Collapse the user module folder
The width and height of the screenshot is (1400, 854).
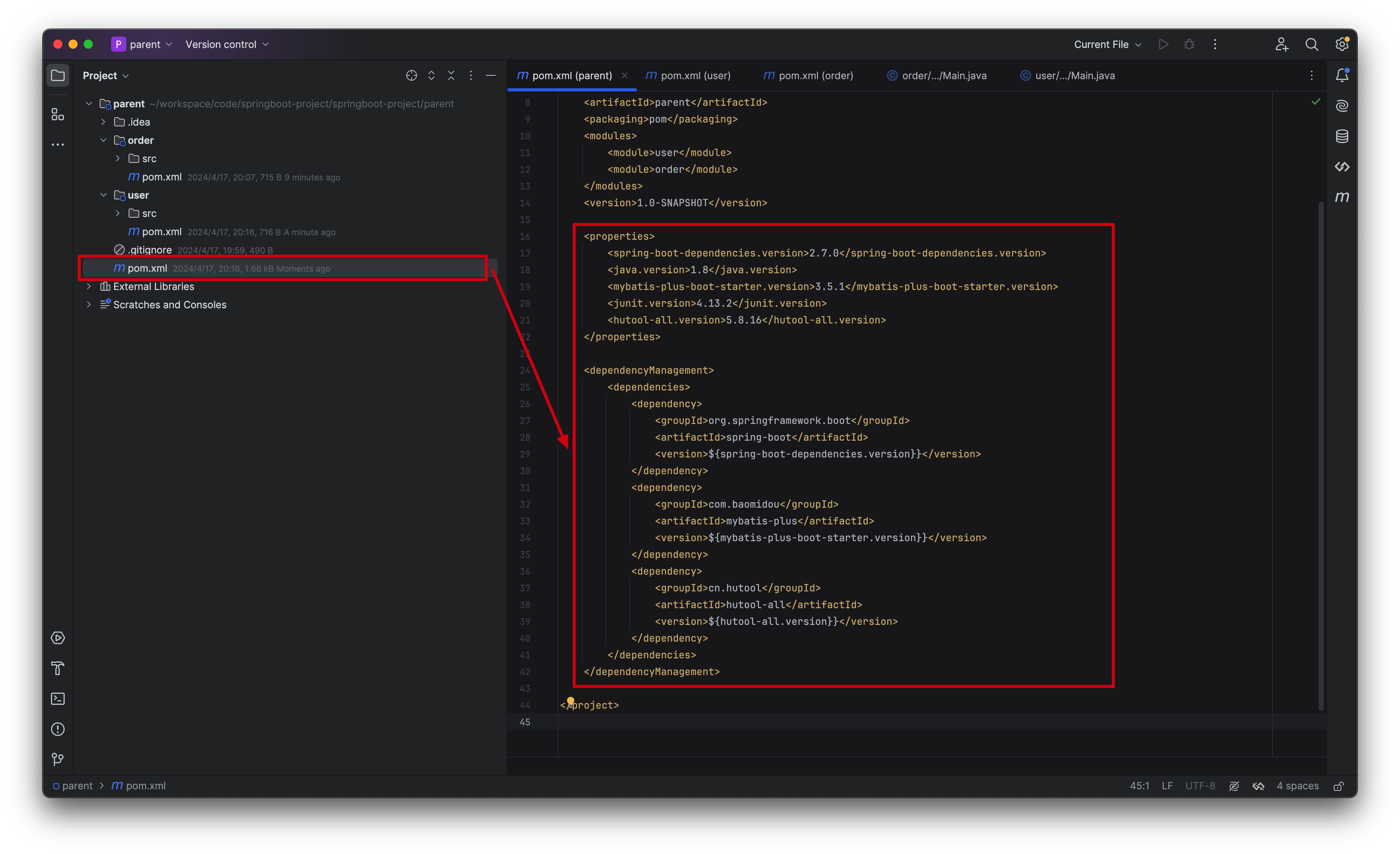click(103, 196)
